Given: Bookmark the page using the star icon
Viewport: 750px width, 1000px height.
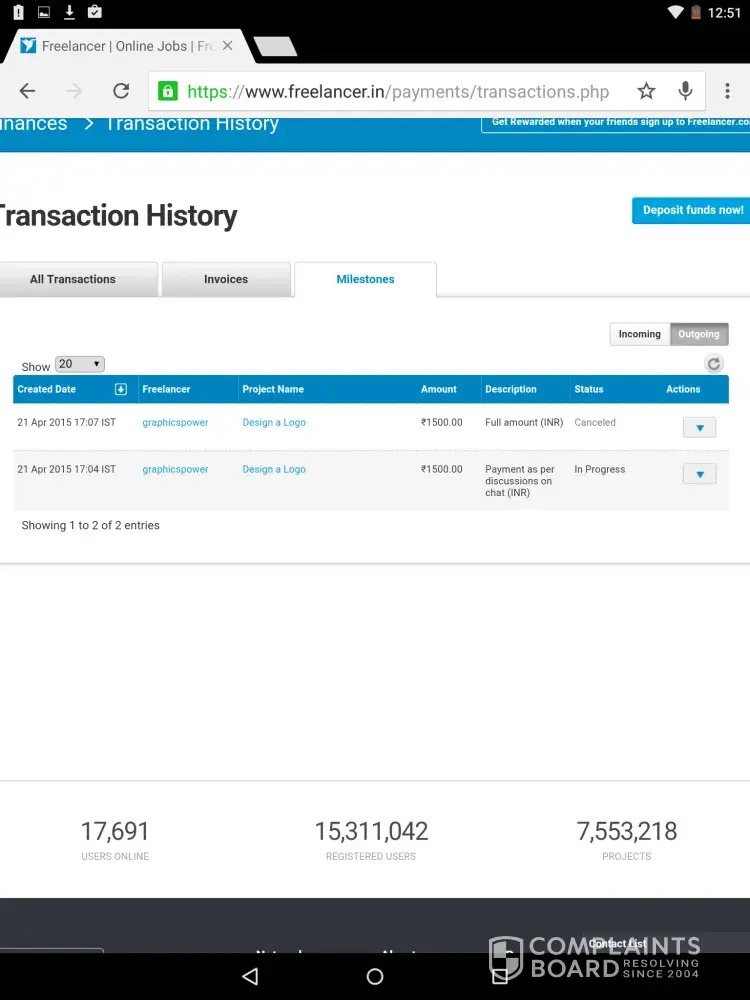Looking at the screenshot, I should (646, 91).
